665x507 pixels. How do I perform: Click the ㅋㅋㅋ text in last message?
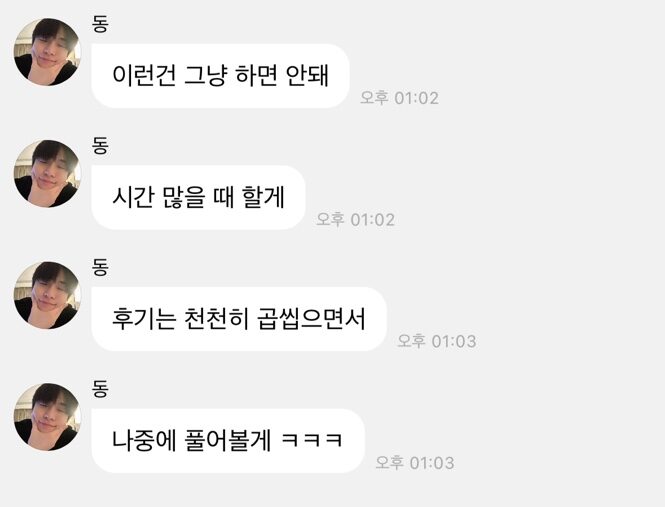click(x=312, y=440)
